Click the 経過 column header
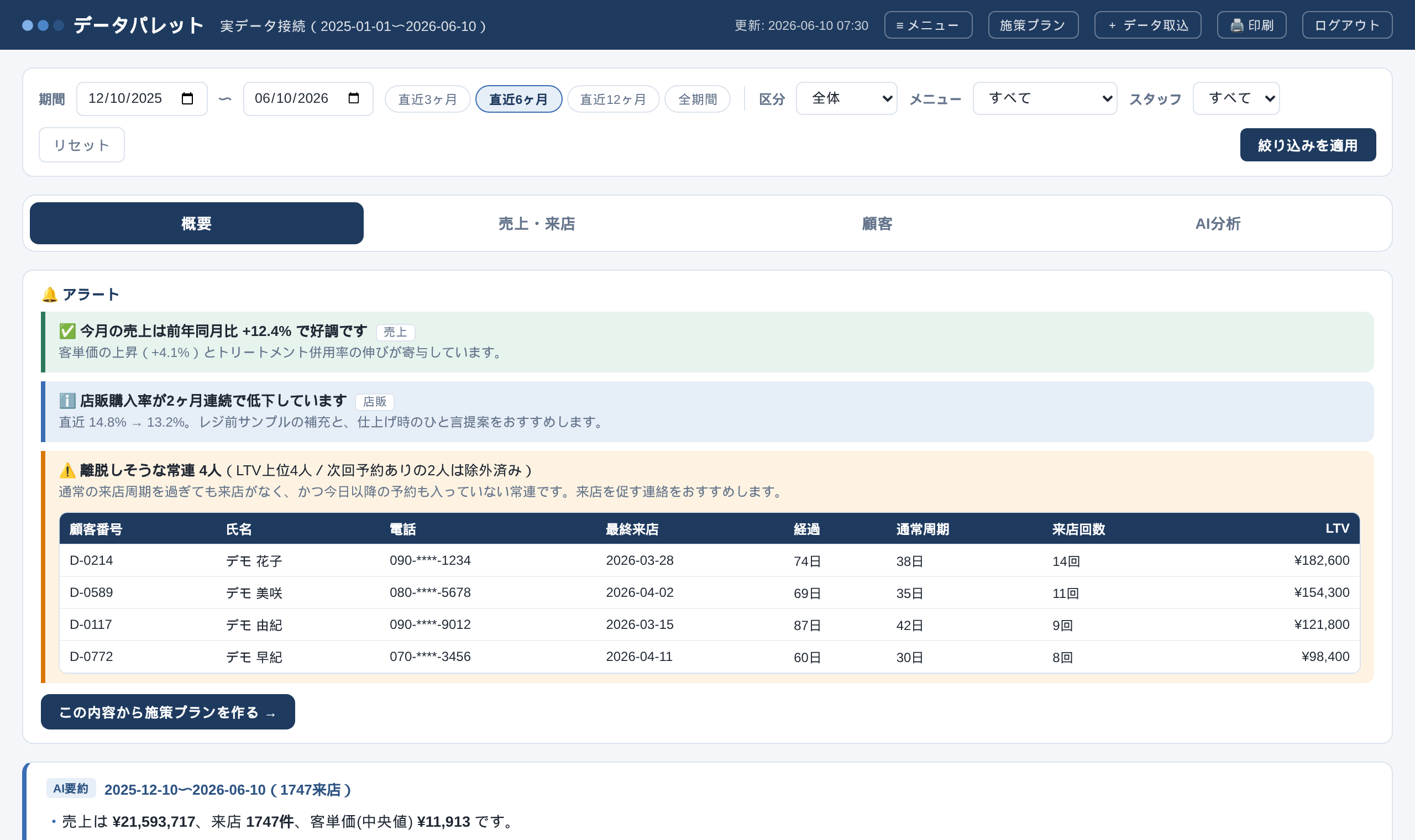This screenshot has height=840, width=1415. coord(806,529)
